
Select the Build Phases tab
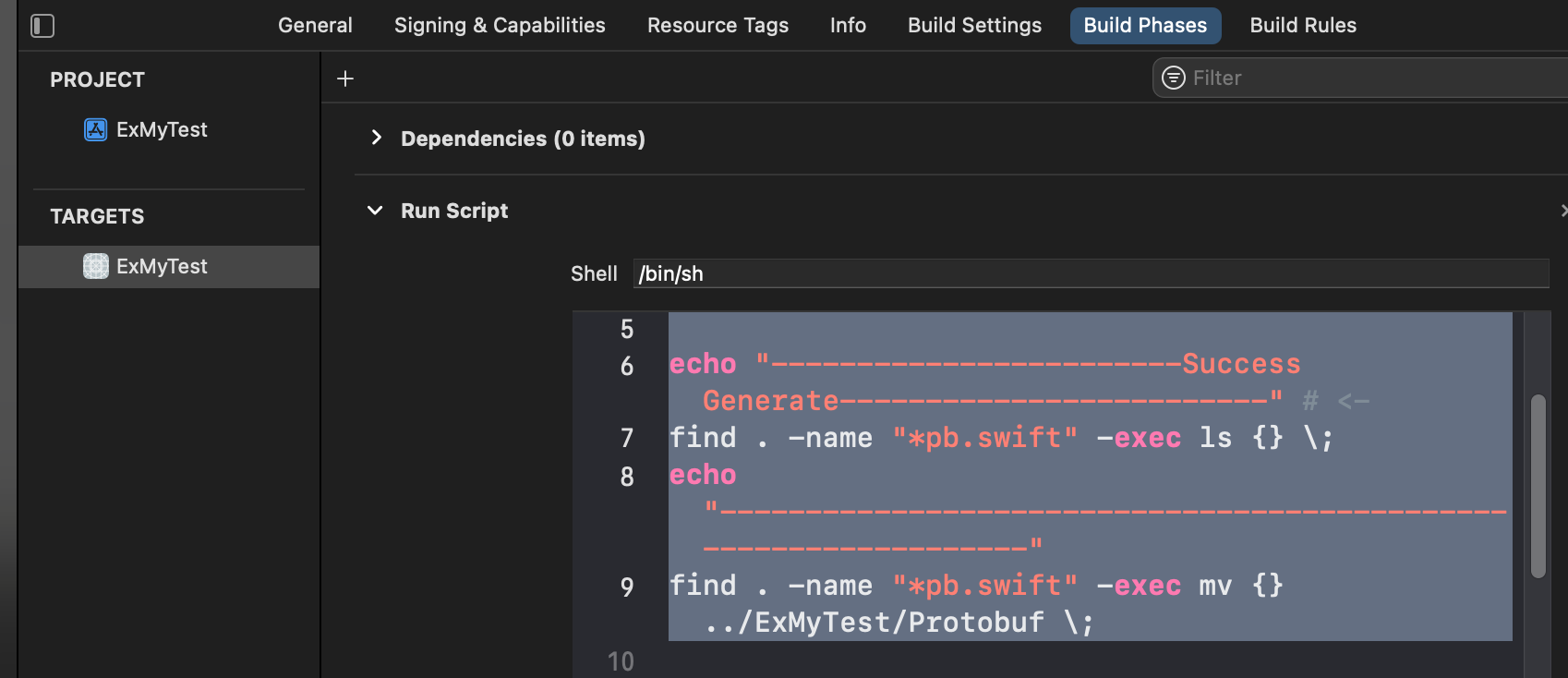click(x=1145, y=26)
